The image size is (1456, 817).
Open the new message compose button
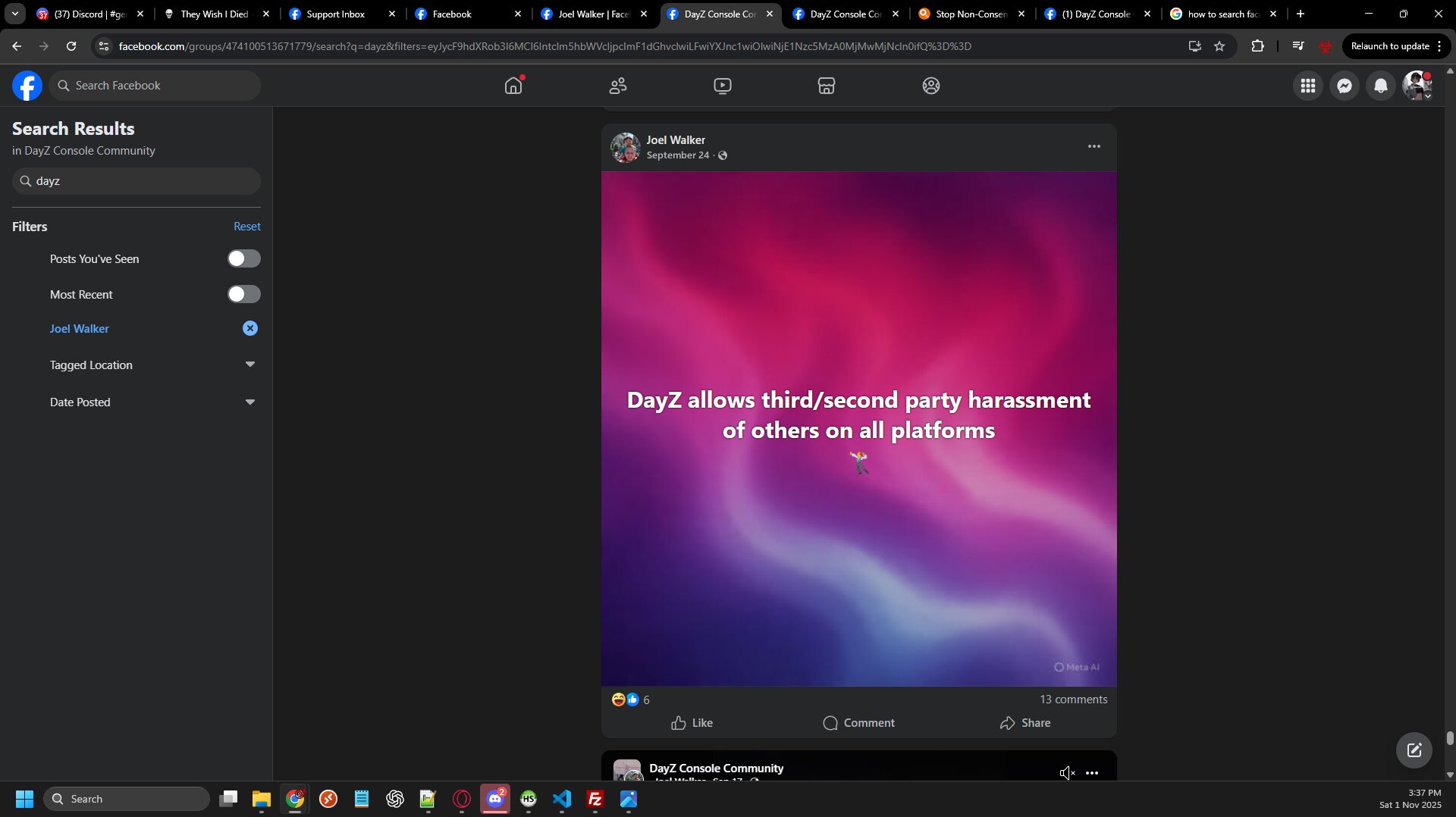tap(1414, 750)
